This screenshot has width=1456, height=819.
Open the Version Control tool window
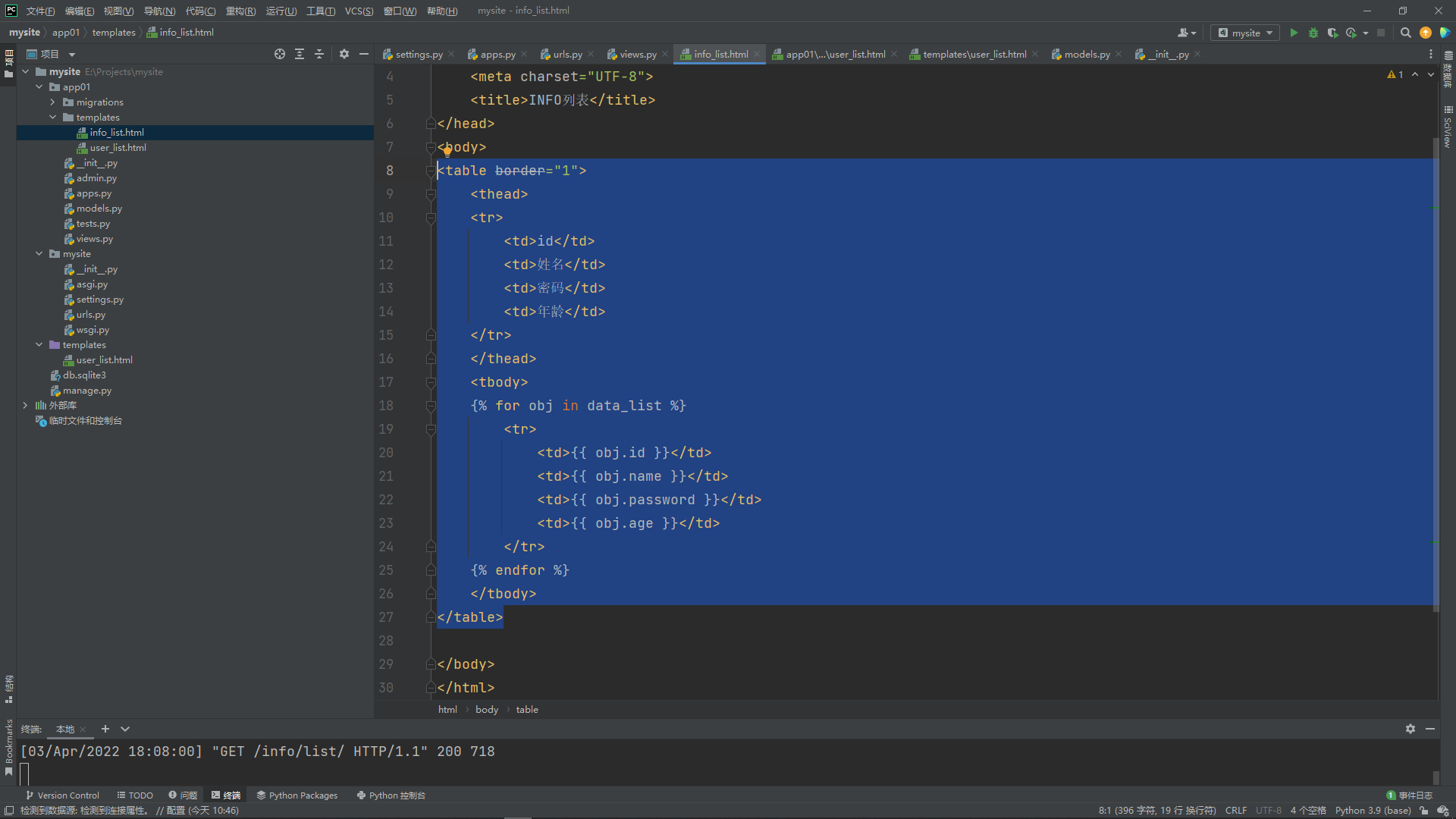click(x=63, y=795)
